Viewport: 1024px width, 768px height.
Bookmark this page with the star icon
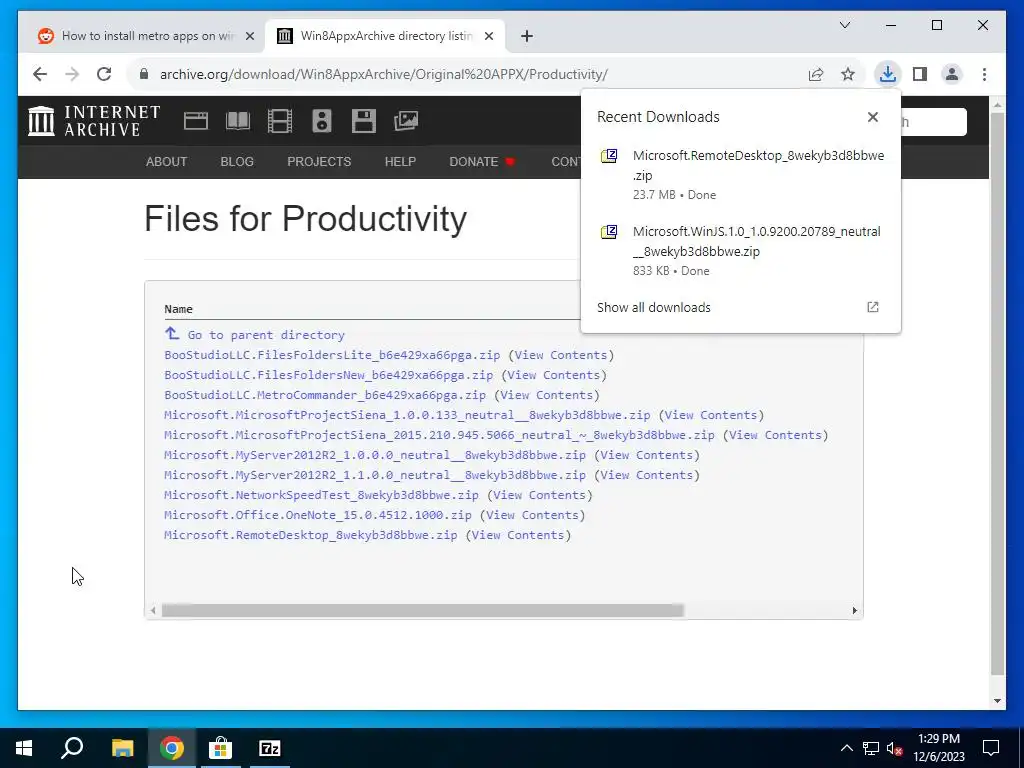pos(848,74)
